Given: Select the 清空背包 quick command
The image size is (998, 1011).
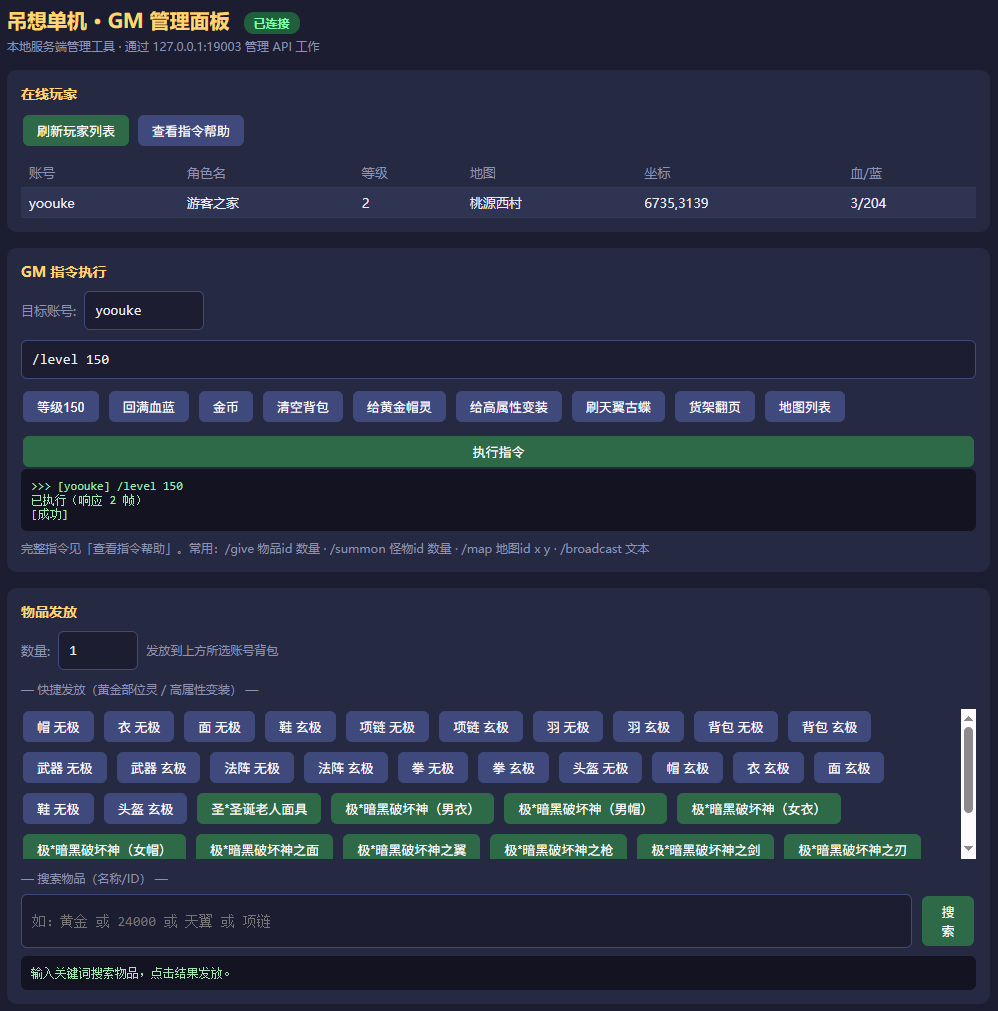Looking at the screenshot, I should click(x=303, y=407).
